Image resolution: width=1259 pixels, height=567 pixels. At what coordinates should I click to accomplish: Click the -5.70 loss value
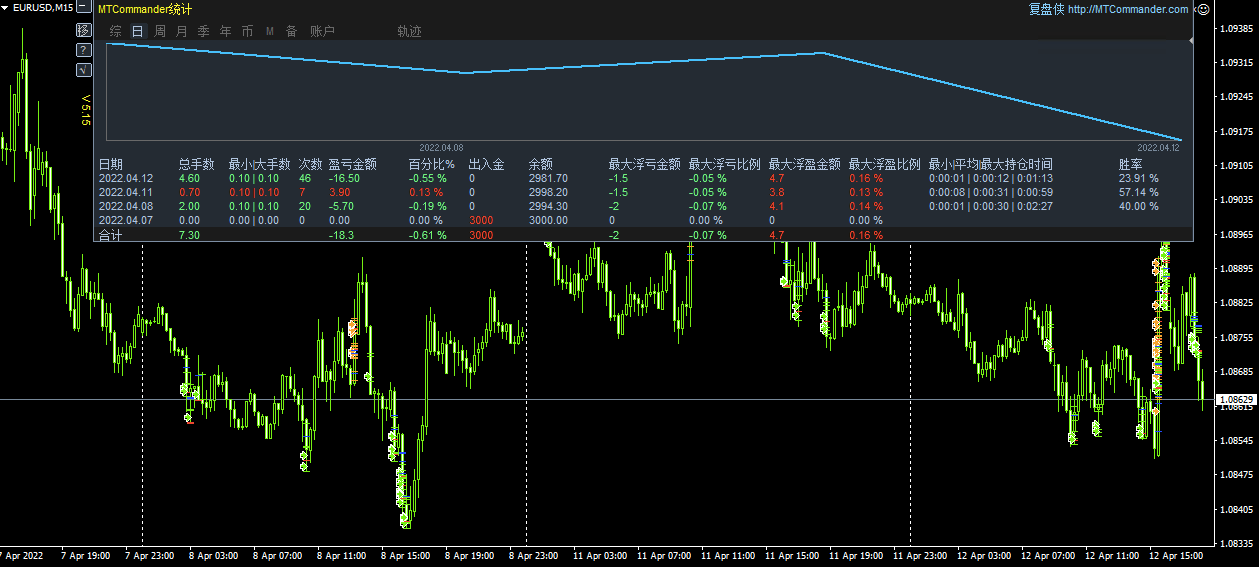[341, 206]
